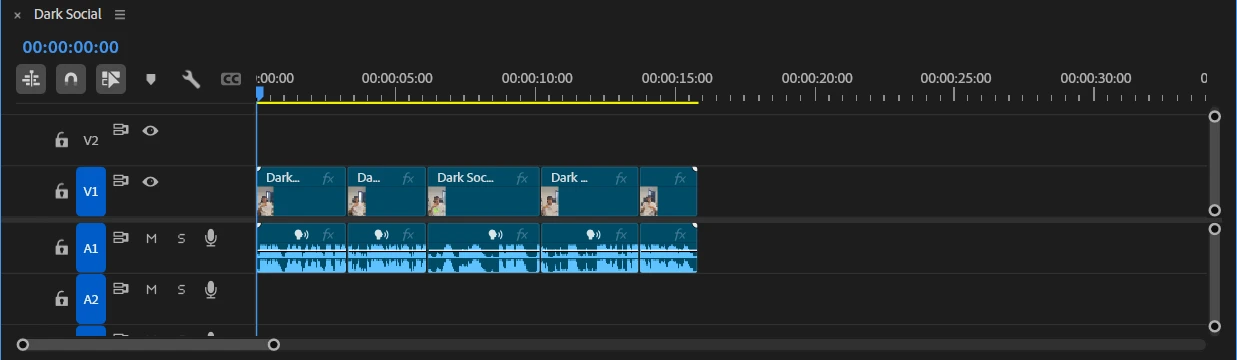Toggle lock on track V1

(61, 191)
